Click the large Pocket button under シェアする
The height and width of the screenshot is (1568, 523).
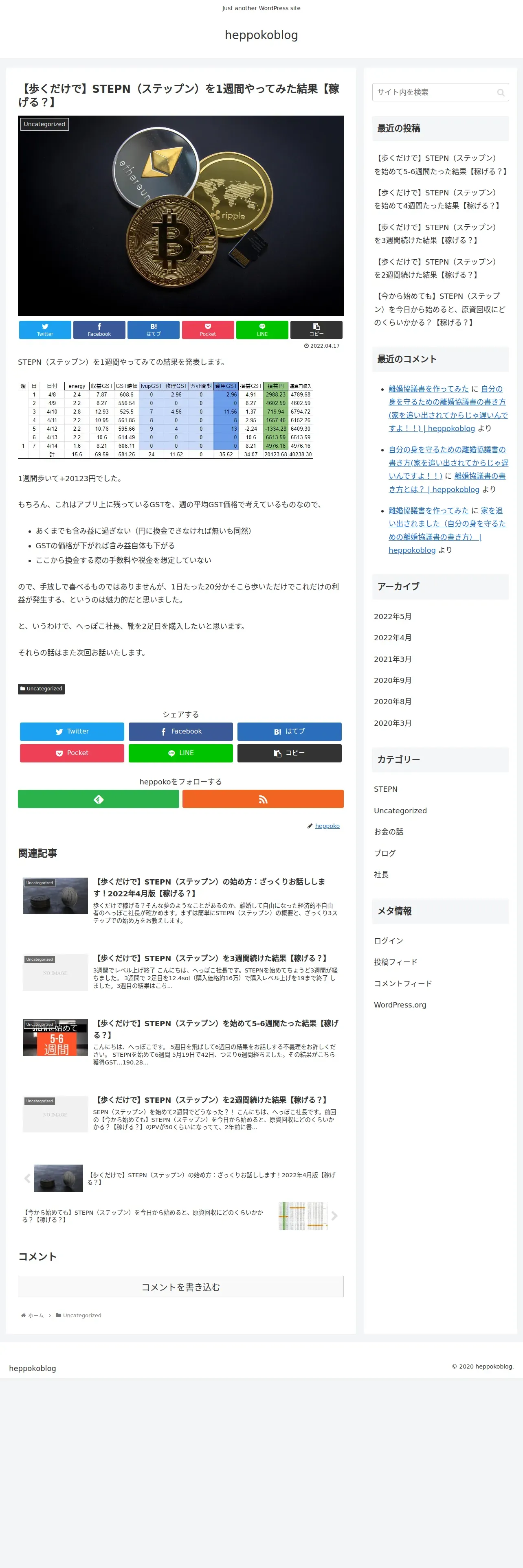[72, 753]
